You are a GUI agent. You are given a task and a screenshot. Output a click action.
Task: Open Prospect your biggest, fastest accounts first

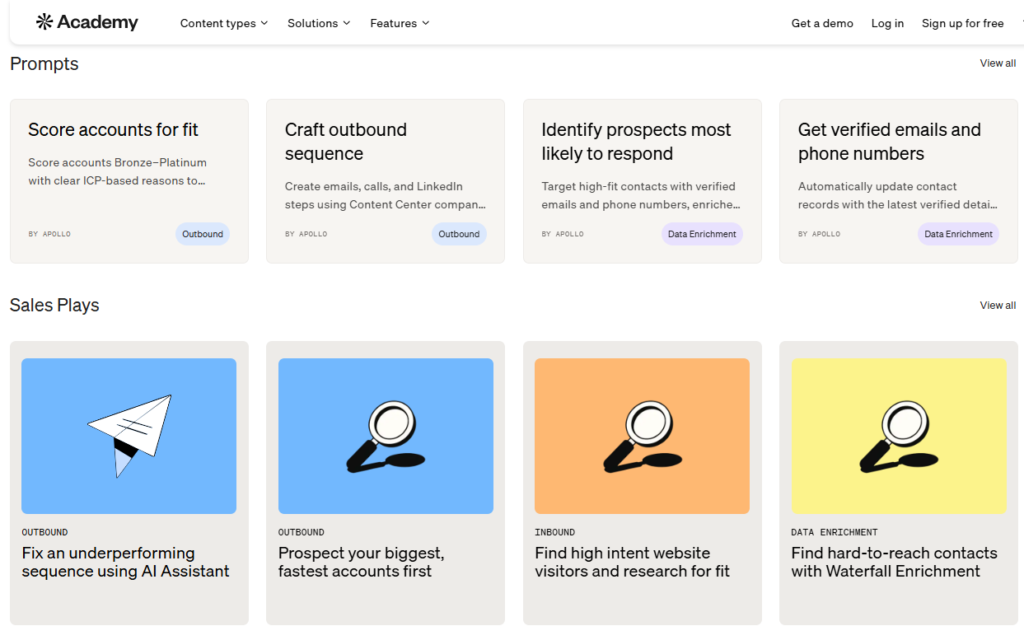(x=361, y=562)
